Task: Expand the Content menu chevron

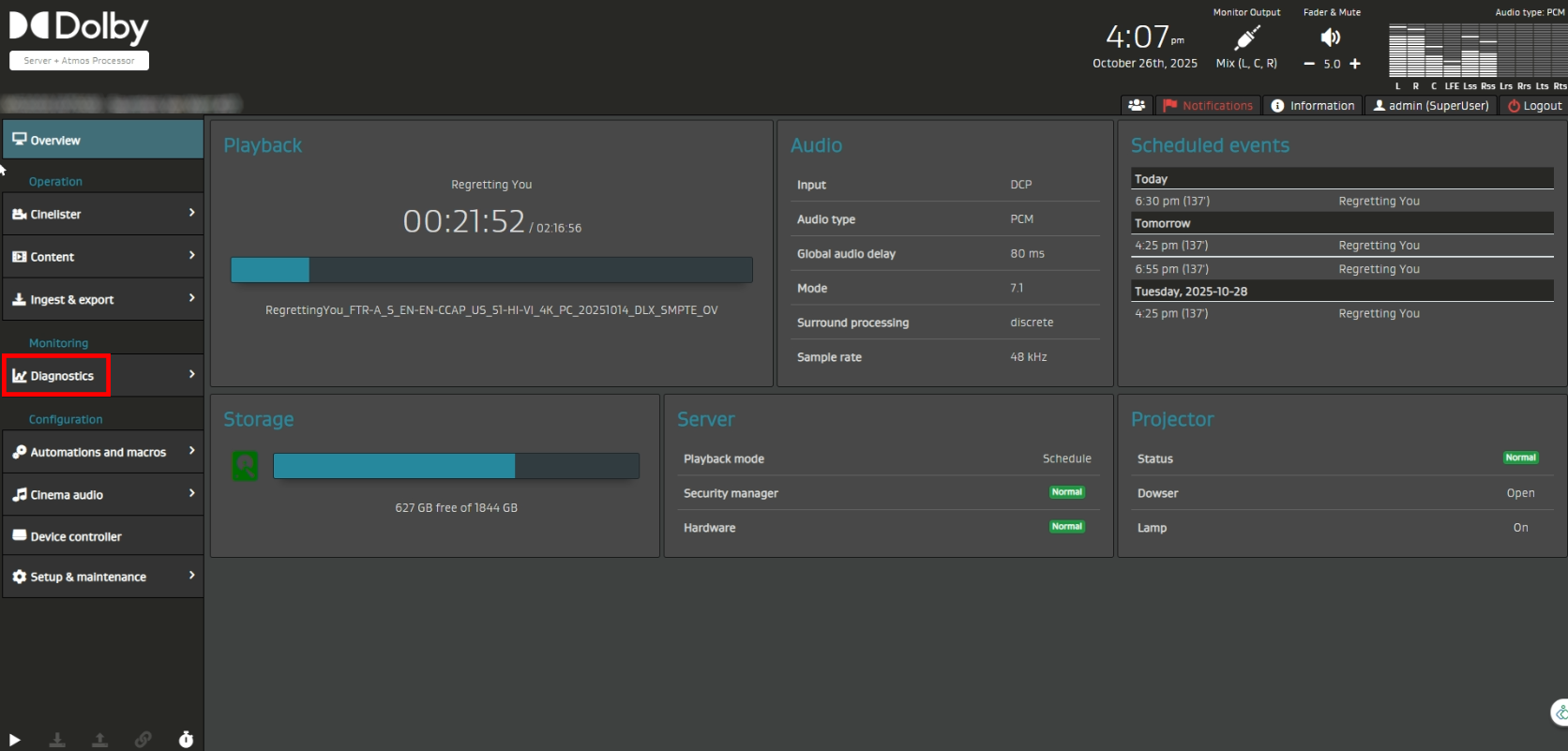Action: pyautogui.click(x=191, y=255)
